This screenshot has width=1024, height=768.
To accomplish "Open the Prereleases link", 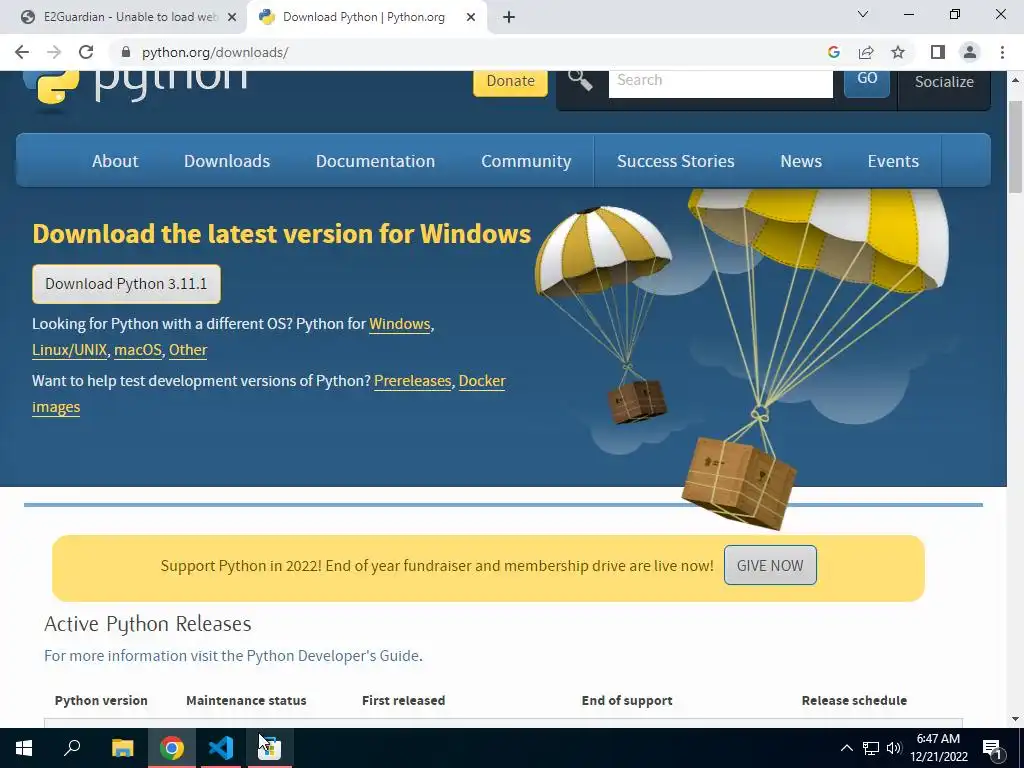I will tap(413, 381).
